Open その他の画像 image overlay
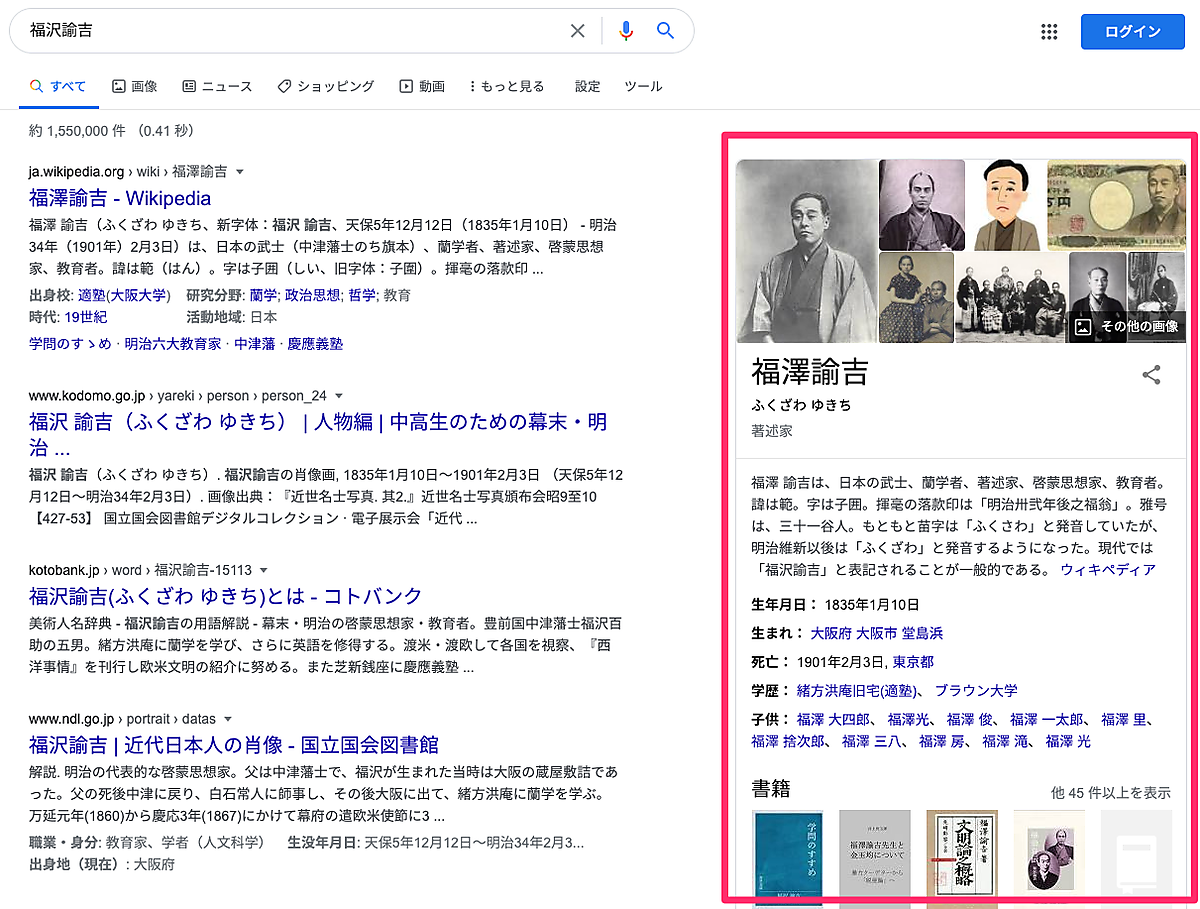This screenshot has width=1200, height=909. tap(1127, 326)
